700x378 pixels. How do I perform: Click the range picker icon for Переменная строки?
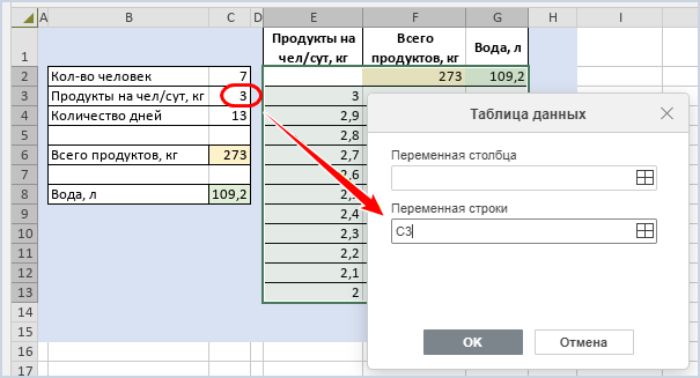644,231
